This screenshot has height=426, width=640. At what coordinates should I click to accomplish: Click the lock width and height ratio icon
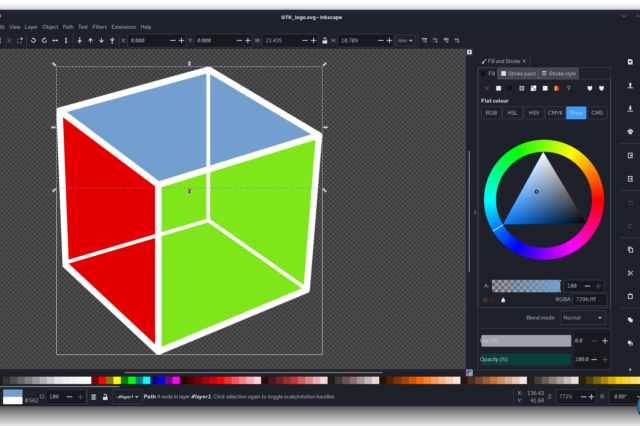pos(322,40)
